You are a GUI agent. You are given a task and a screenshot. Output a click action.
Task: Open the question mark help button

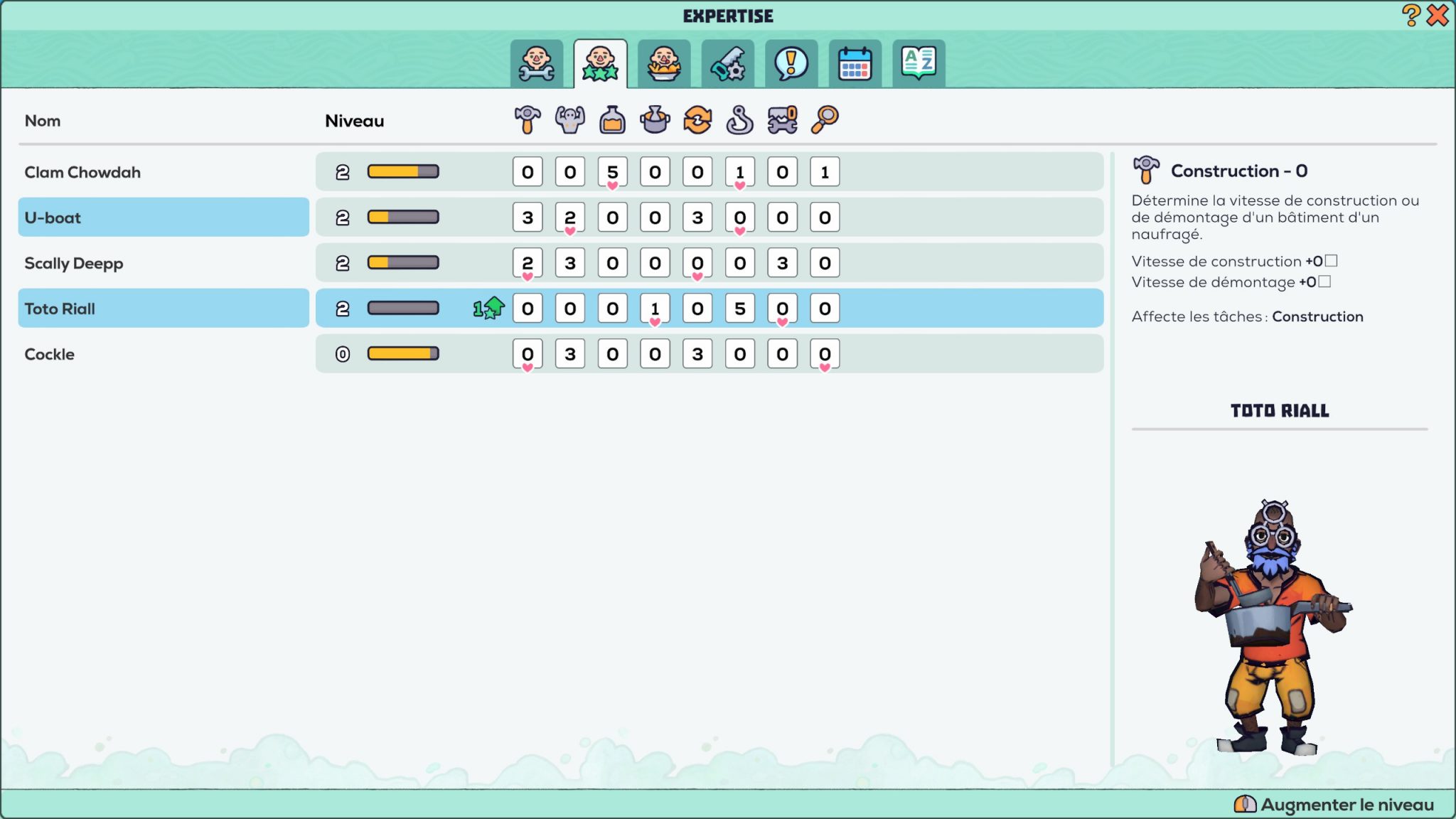[x=1410, y=15]
